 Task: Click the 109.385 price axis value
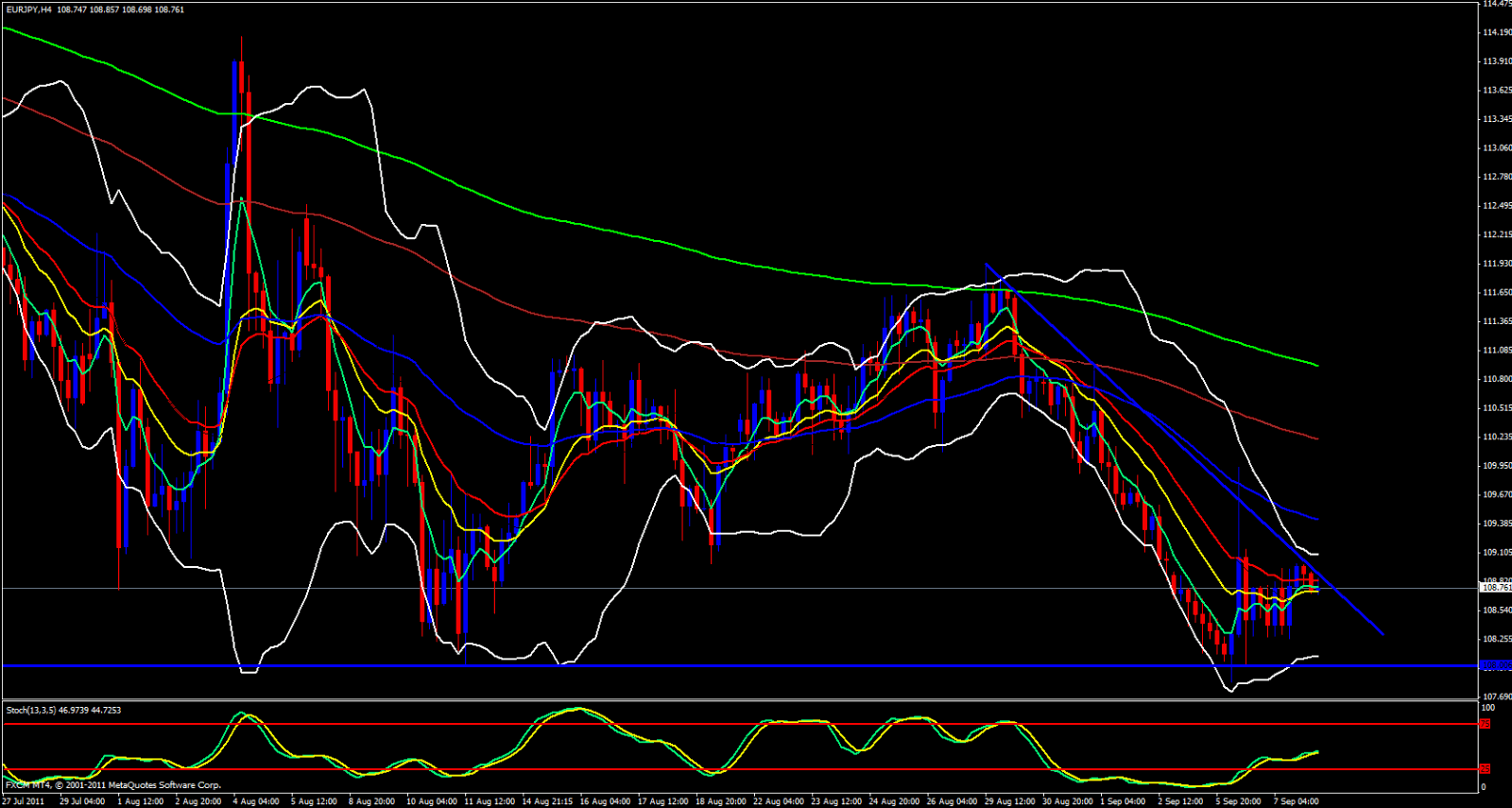[1496, 524]
